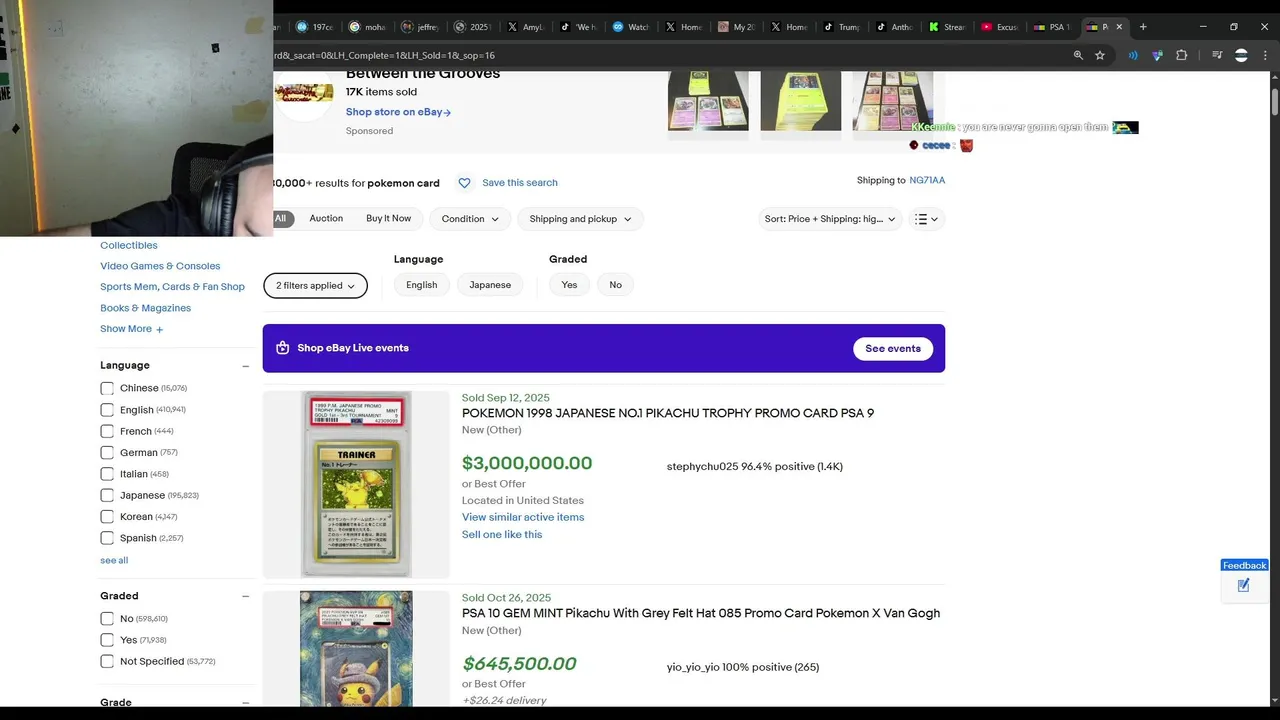The height and width of the screenshot is (720, 1280).
Task: Open Sports Mem, Cards & Fan Shop category
Action: (172, 287)
